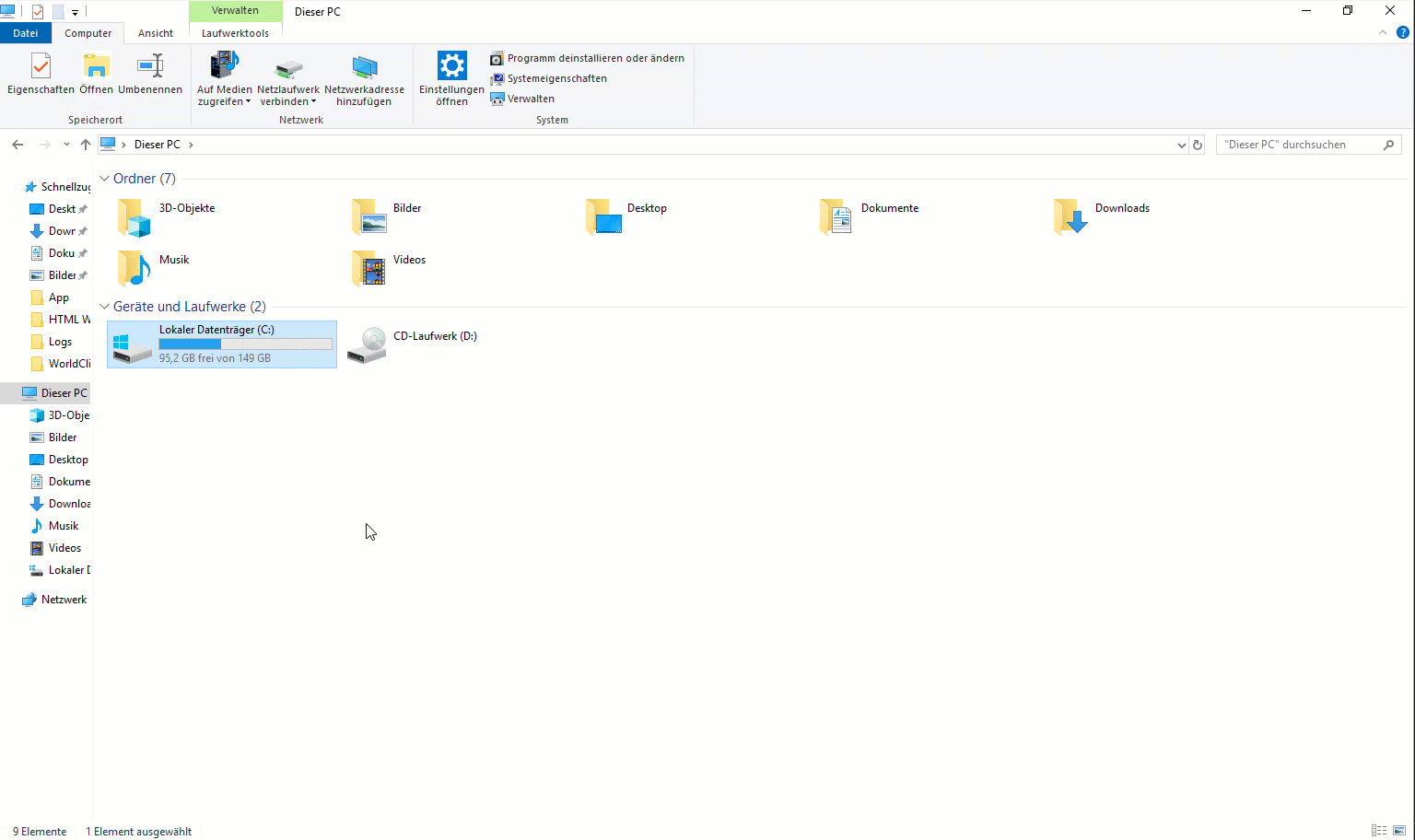Viewport: 1415px width, 840px height.
Task: Open the 3D-Objekte folder icon
Action: (x=134, y=217)
